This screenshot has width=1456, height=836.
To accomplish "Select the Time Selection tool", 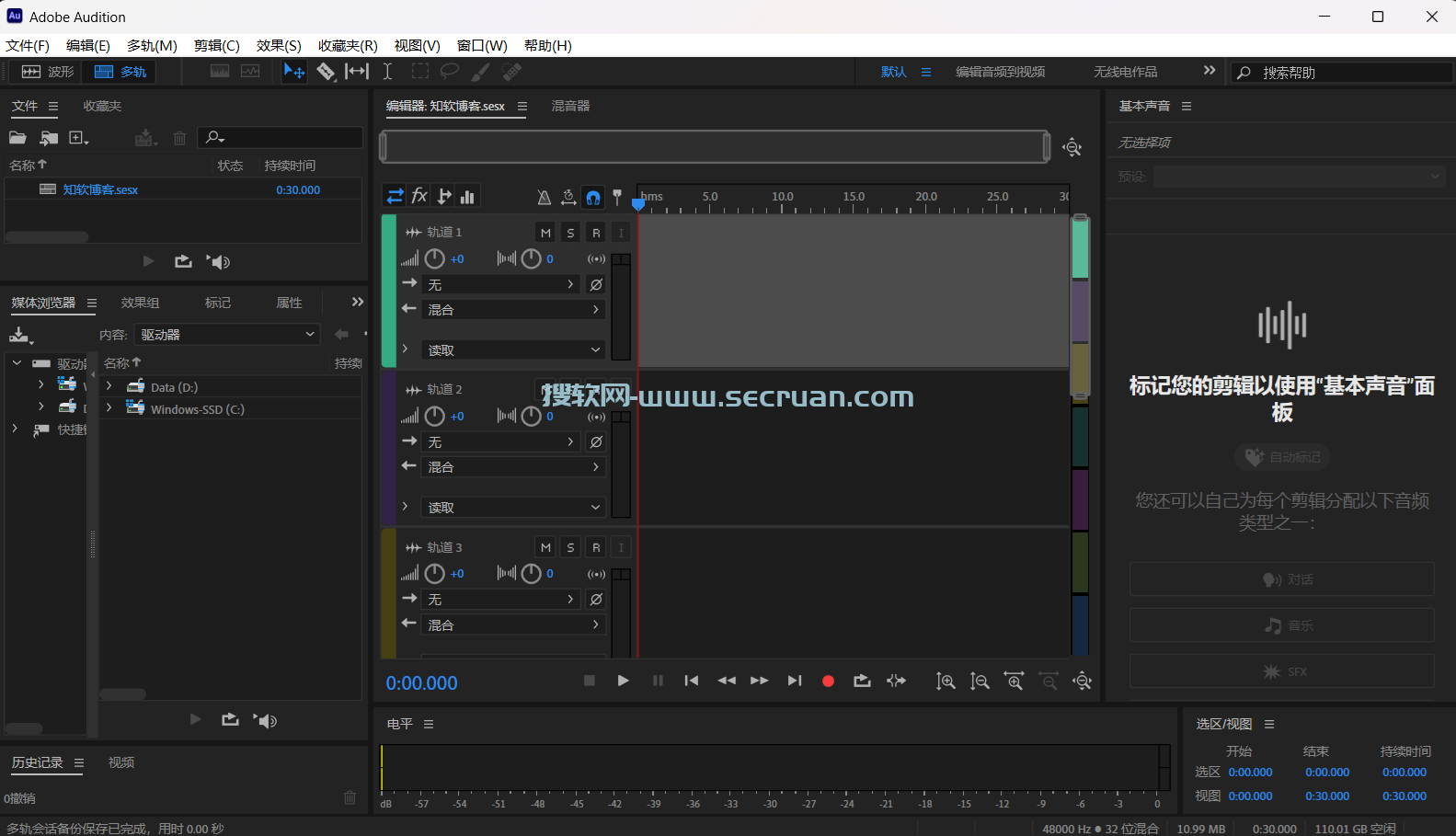I will [388, 72].
